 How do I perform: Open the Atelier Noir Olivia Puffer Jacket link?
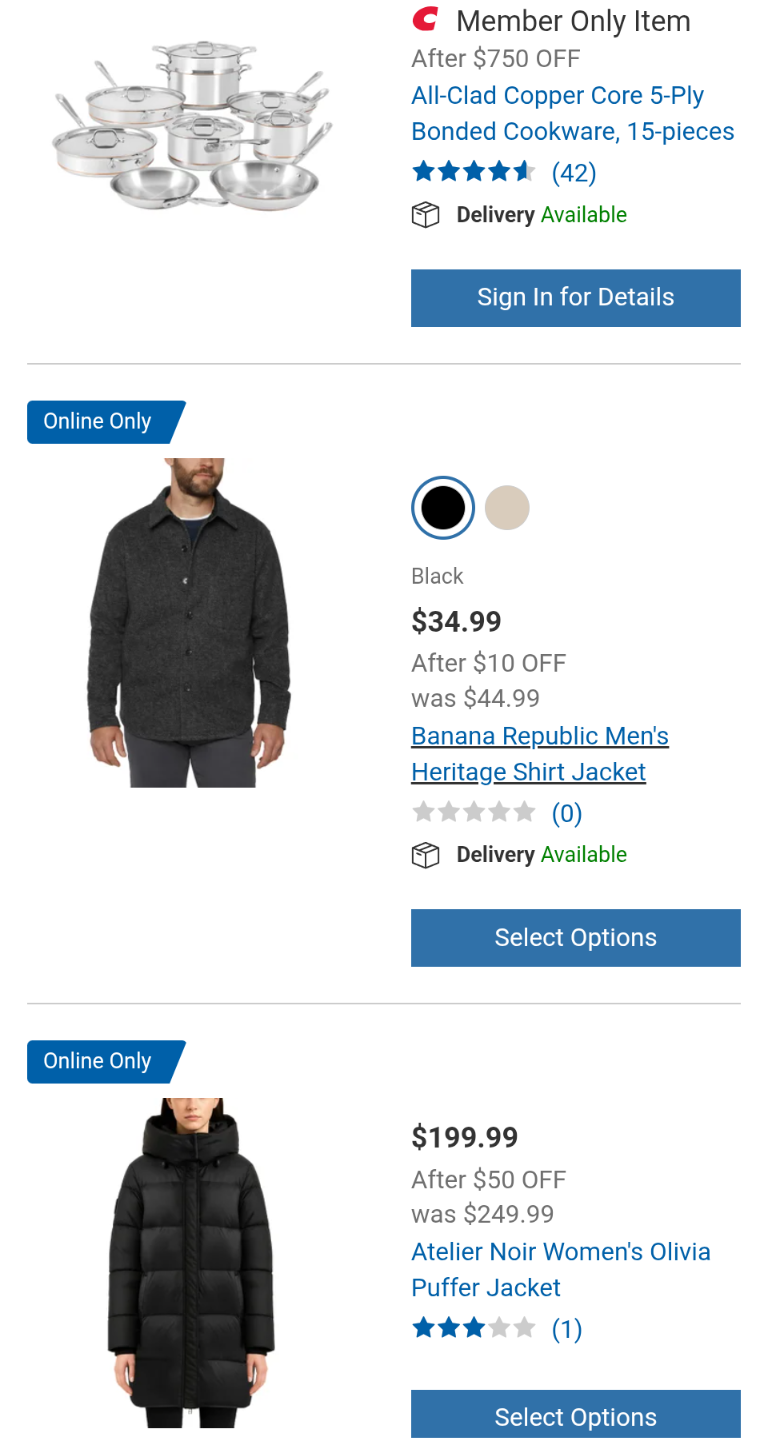click(560, 1269)
